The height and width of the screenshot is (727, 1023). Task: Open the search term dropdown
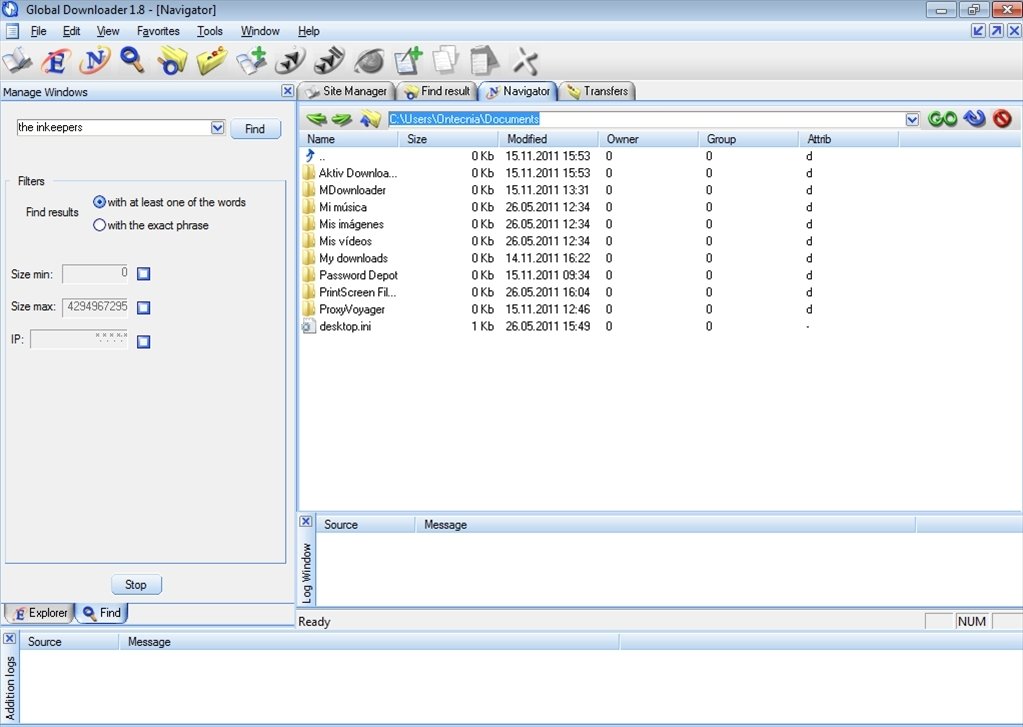coord(217,128)
